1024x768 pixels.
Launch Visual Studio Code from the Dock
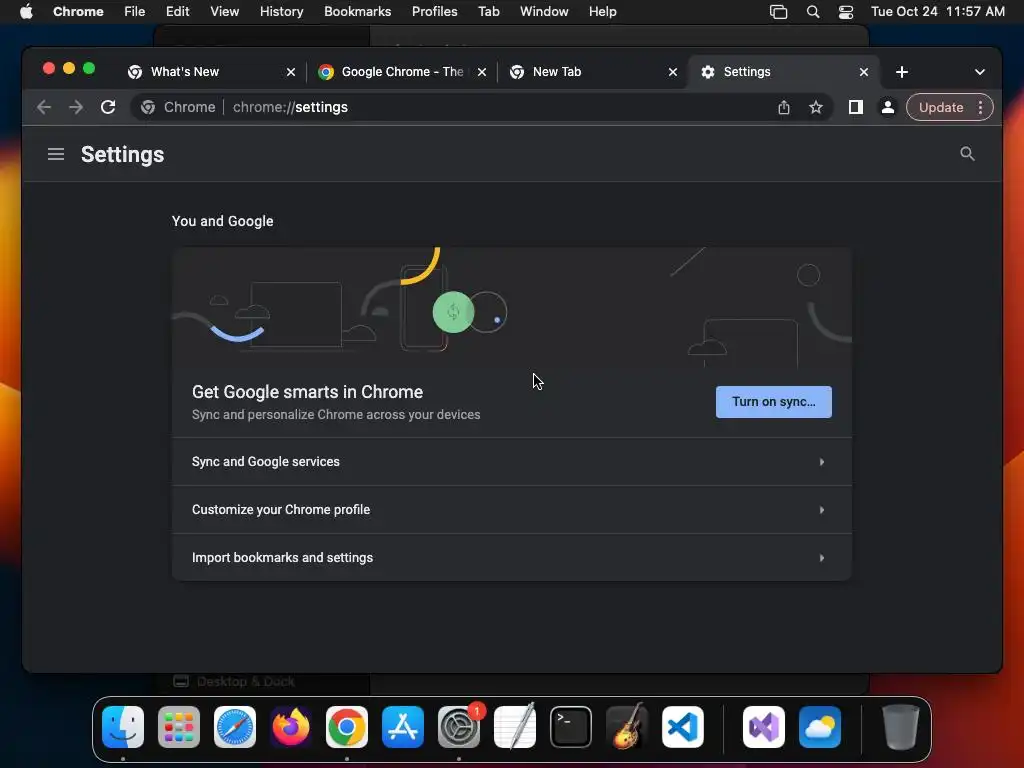click(683, 727)
